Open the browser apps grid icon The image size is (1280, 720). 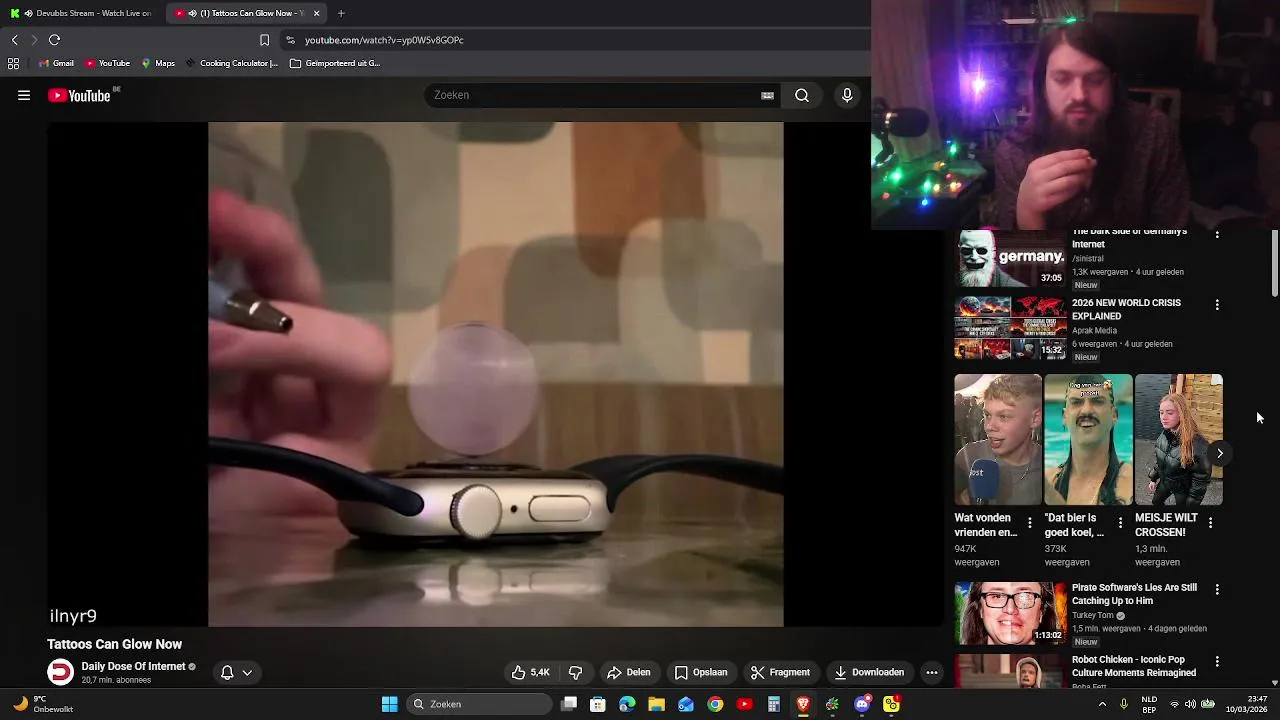click(x=13, y=63)
